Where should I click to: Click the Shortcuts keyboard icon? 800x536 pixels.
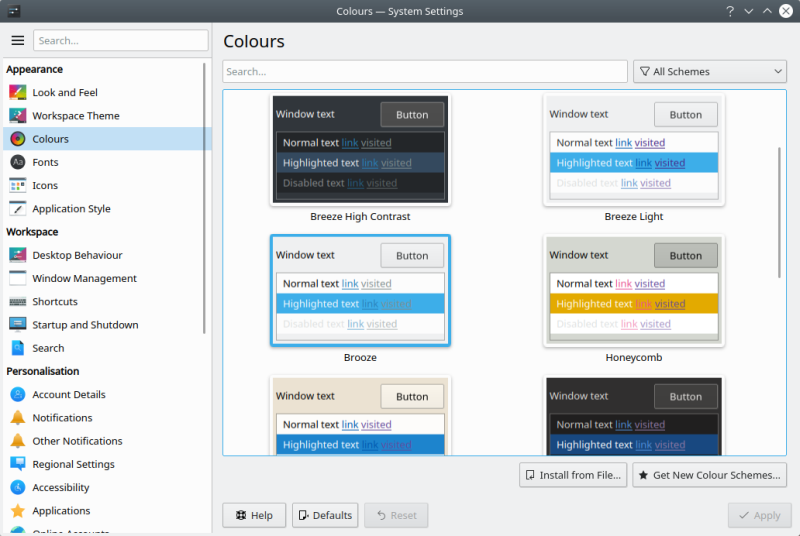point(17,302)
